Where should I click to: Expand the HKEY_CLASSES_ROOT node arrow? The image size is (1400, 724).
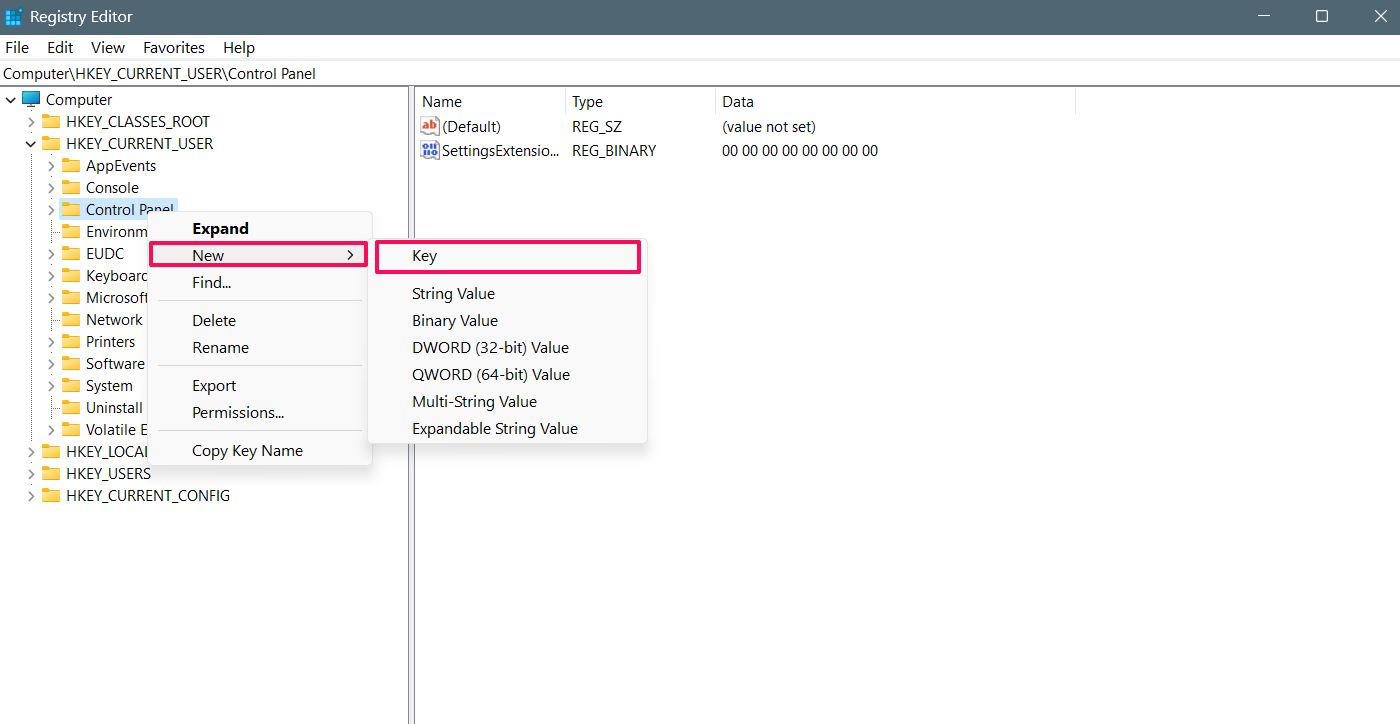pyautogui.click(x=31, y=122)
